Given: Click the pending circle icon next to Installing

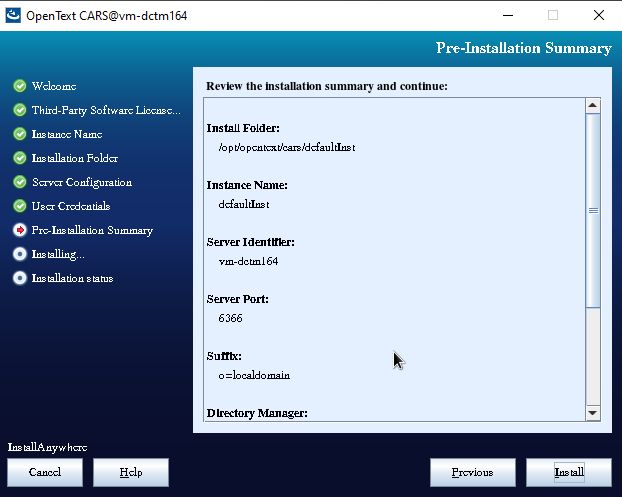Looking at the screenshot, I should click(x=19, y=254).
